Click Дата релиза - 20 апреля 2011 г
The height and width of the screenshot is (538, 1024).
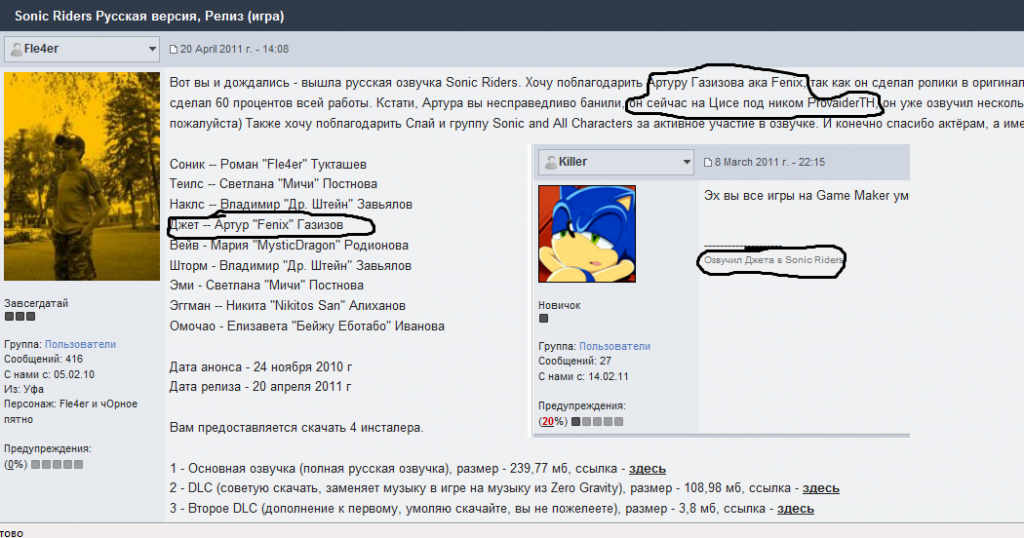pos(260,386)
